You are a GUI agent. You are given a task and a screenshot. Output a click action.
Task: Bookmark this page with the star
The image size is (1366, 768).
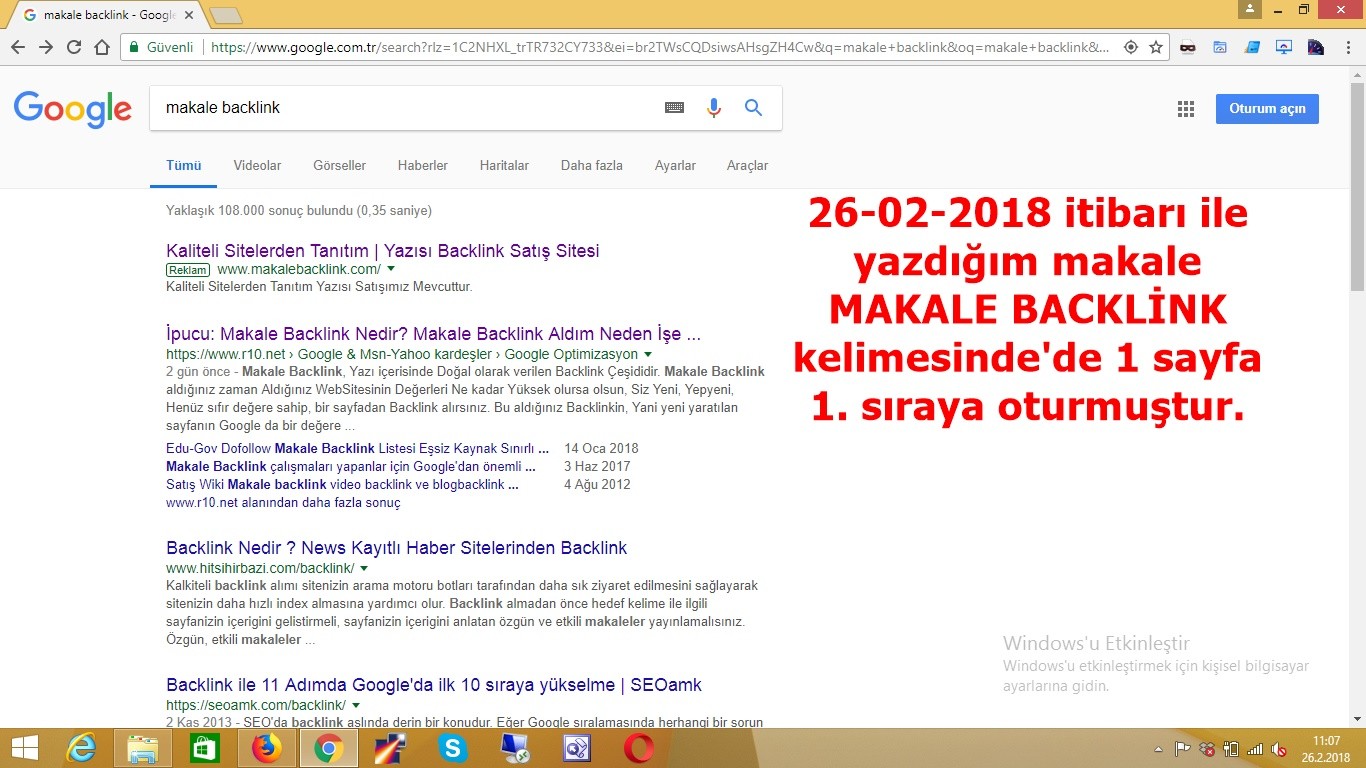(x=1156, y=47)
